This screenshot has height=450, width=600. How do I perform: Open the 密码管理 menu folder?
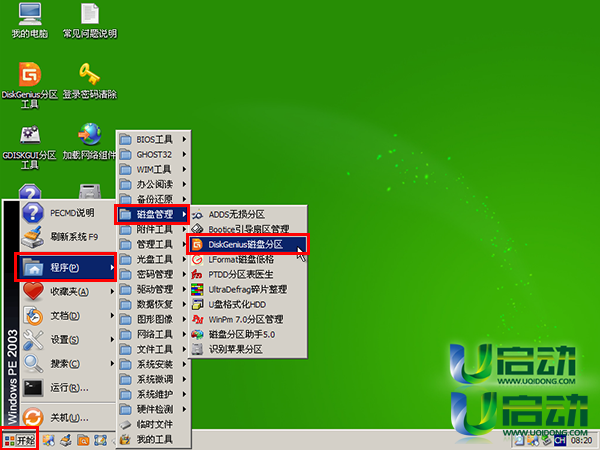153,274
